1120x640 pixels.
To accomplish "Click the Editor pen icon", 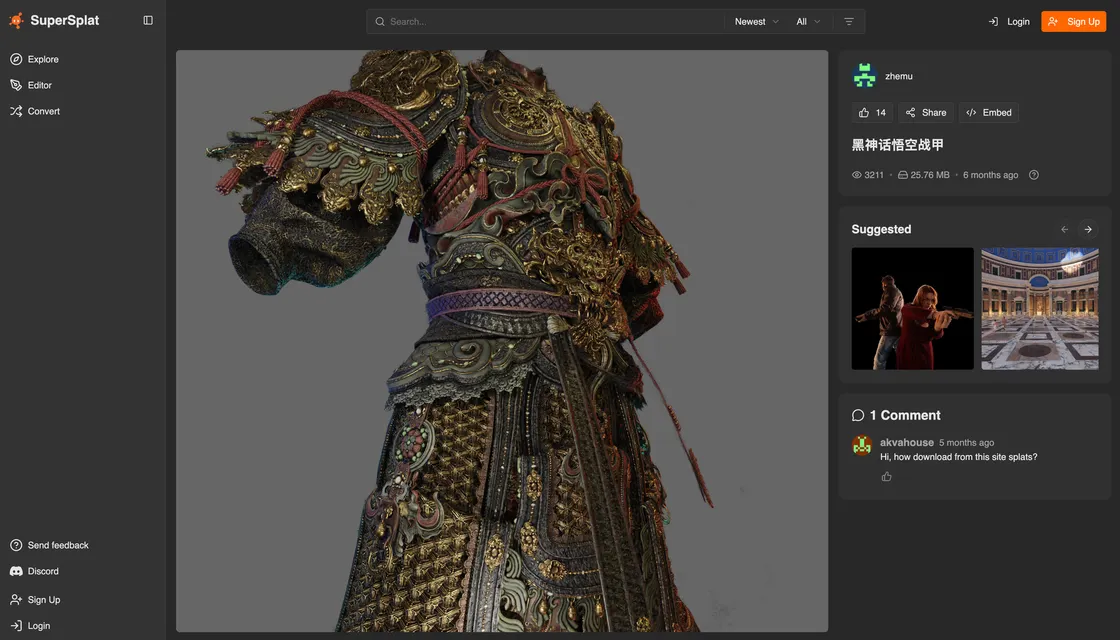I will coord(16,85).
